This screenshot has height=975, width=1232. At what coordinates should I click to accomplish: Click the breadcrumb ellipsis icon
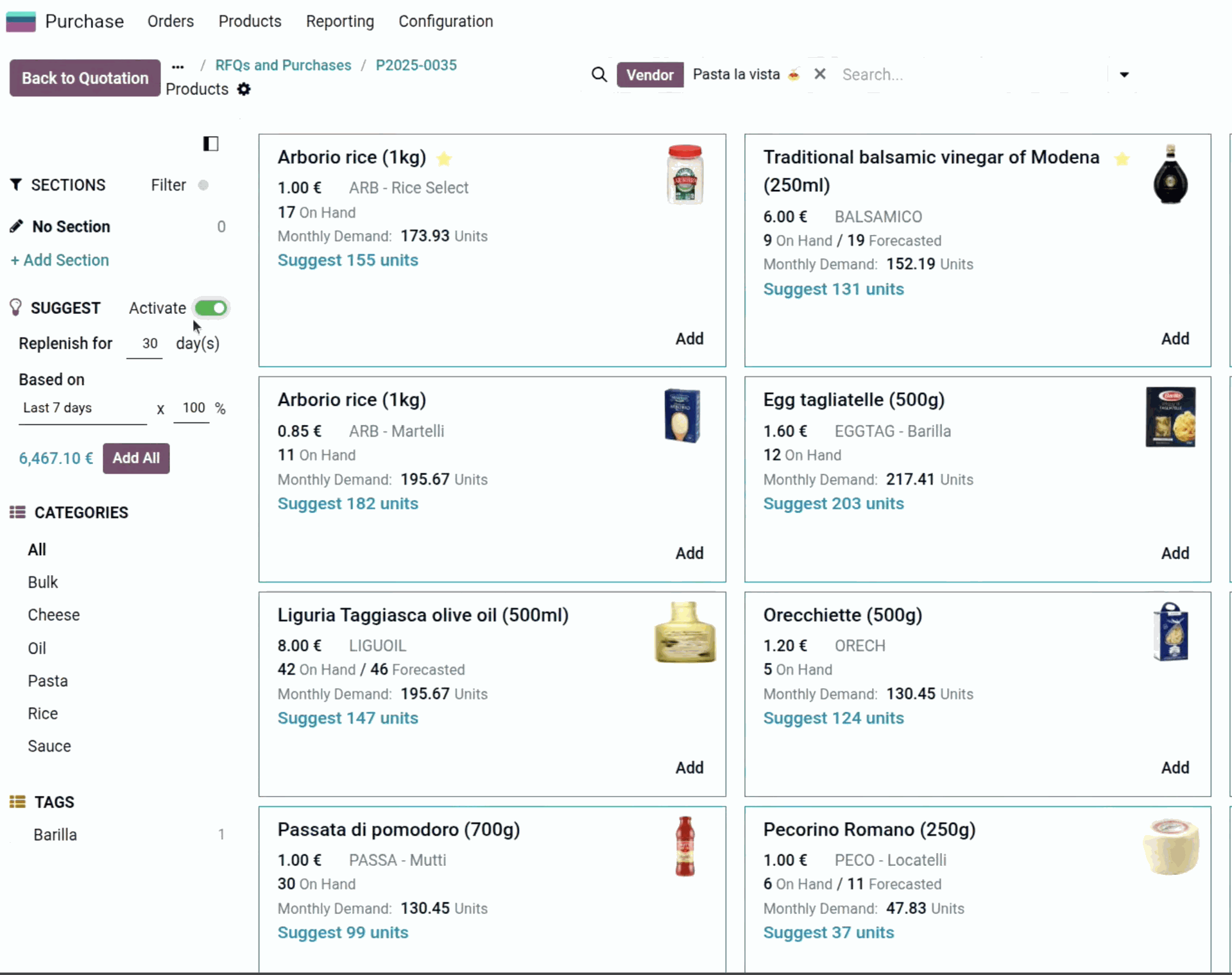tap(177, 66)
